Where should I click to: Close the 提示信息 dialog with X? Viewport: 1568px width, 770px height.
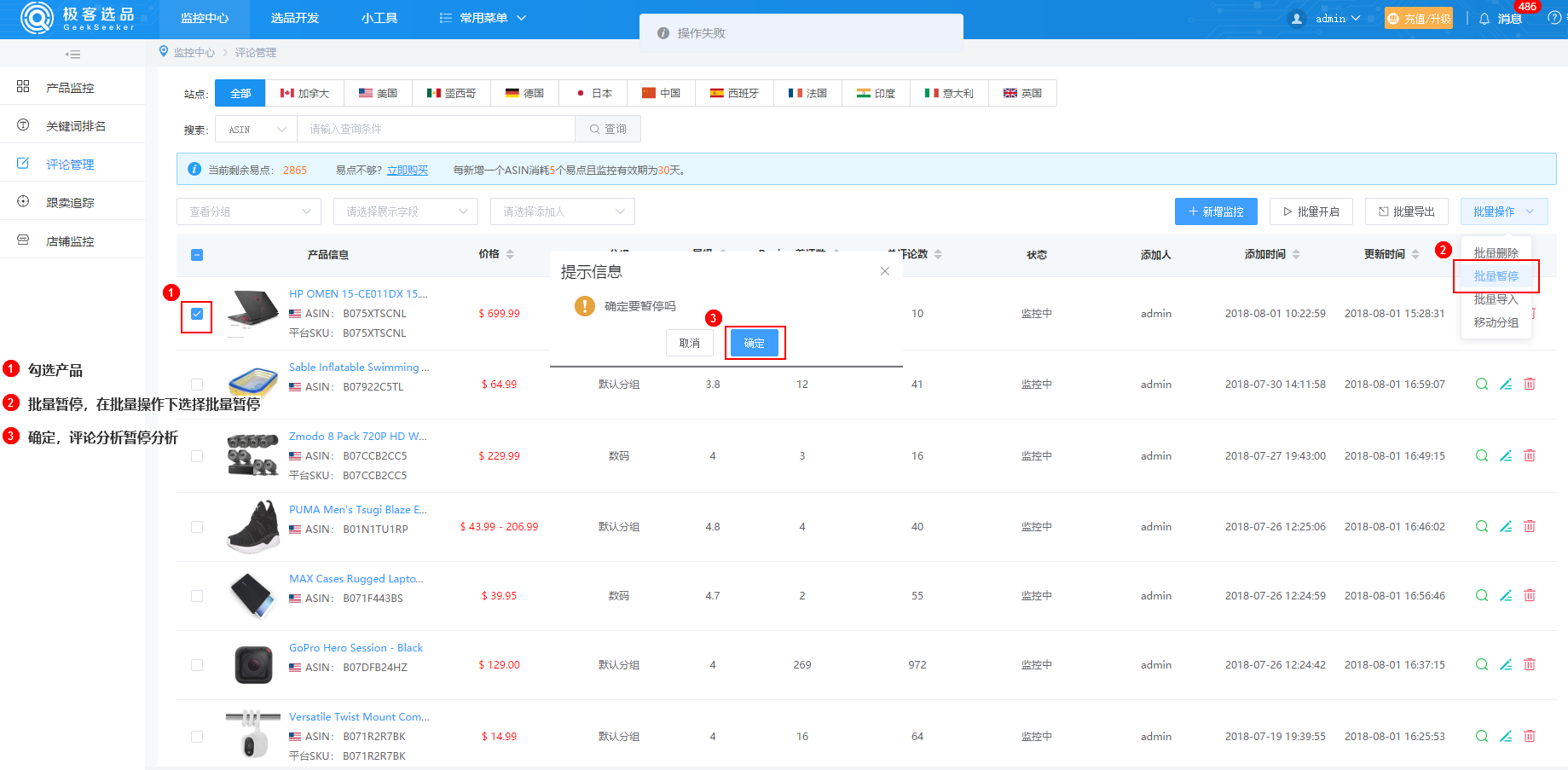(x=885, y=271)
